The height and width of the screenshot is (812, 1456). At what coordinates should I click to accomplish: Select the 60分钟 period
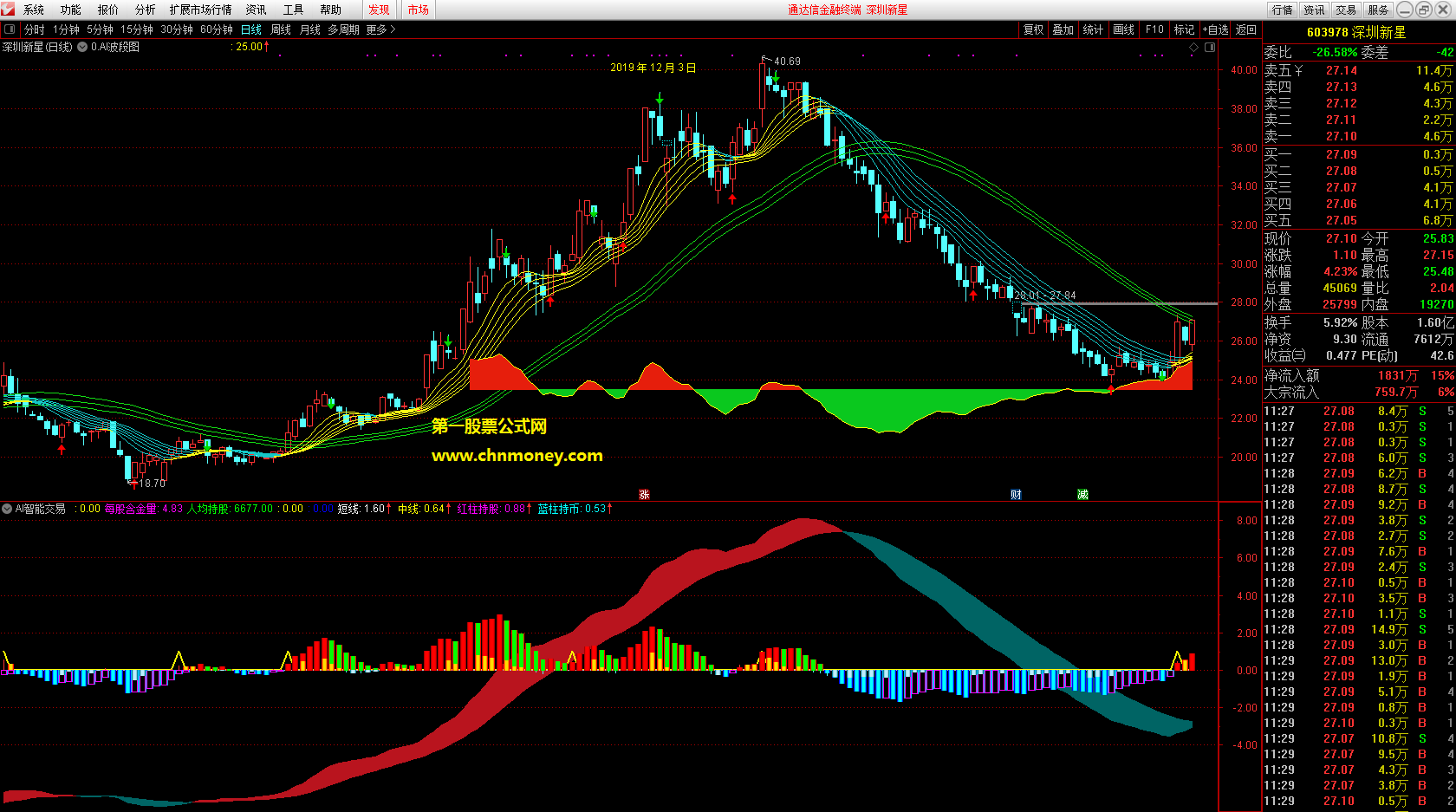[217, 29]
